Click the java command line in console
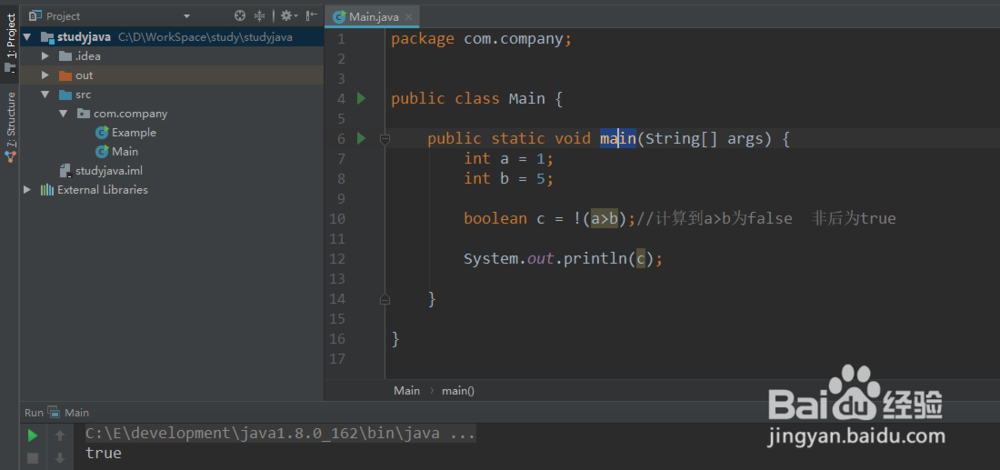Screen dimensions: 1000x470 tap(280, 434)
